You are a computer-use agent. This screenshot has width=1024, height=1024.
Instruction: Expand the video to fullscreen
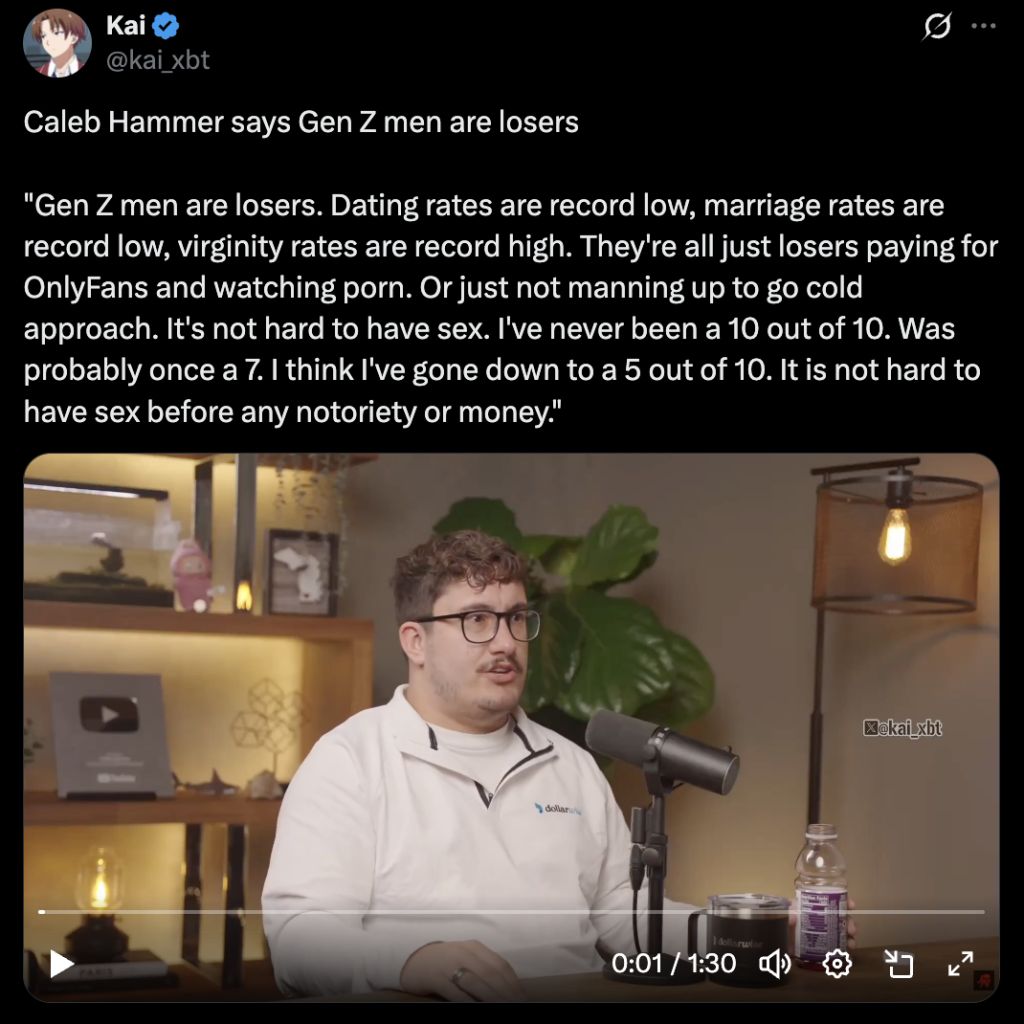coord(961,963)
